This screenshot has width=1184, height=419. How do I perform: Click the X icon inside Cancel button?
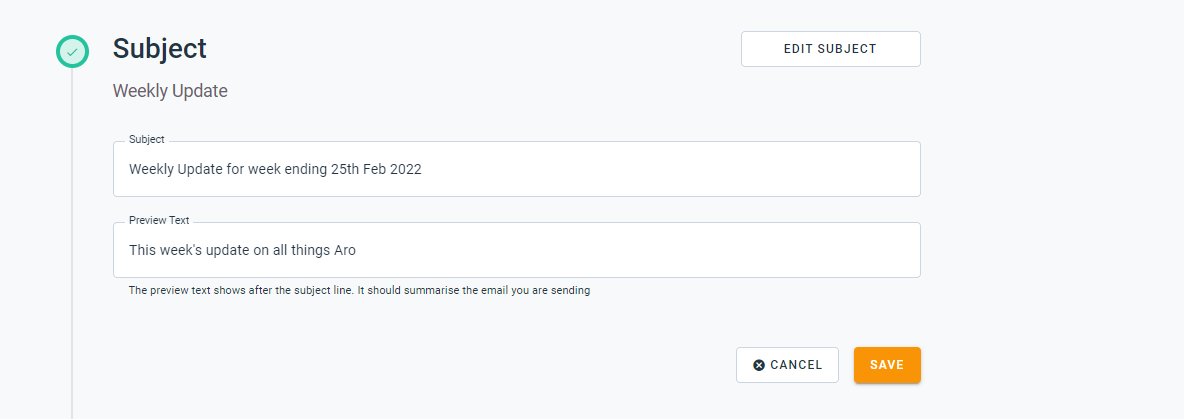pyautogui.click(x=759, y=365)
